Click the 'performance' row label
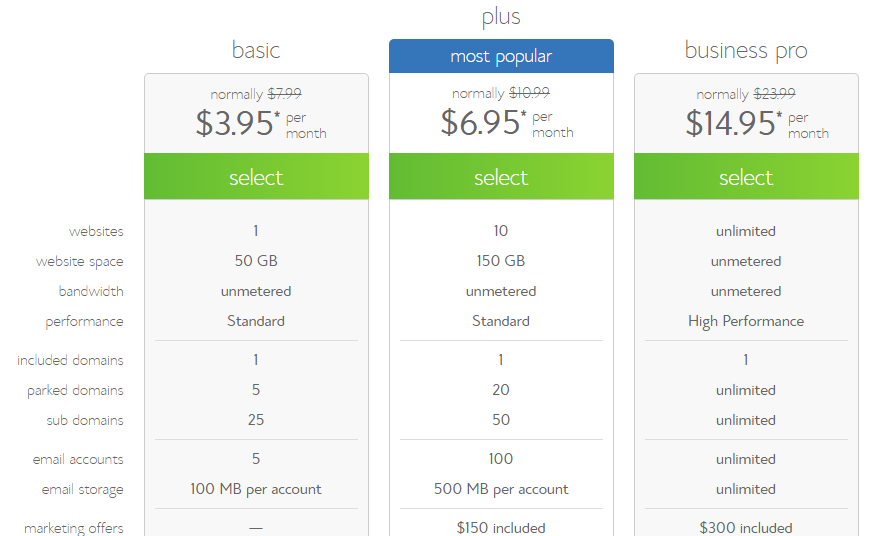The height and width of the screenshot is (536, 888). (x=84, y=321)
